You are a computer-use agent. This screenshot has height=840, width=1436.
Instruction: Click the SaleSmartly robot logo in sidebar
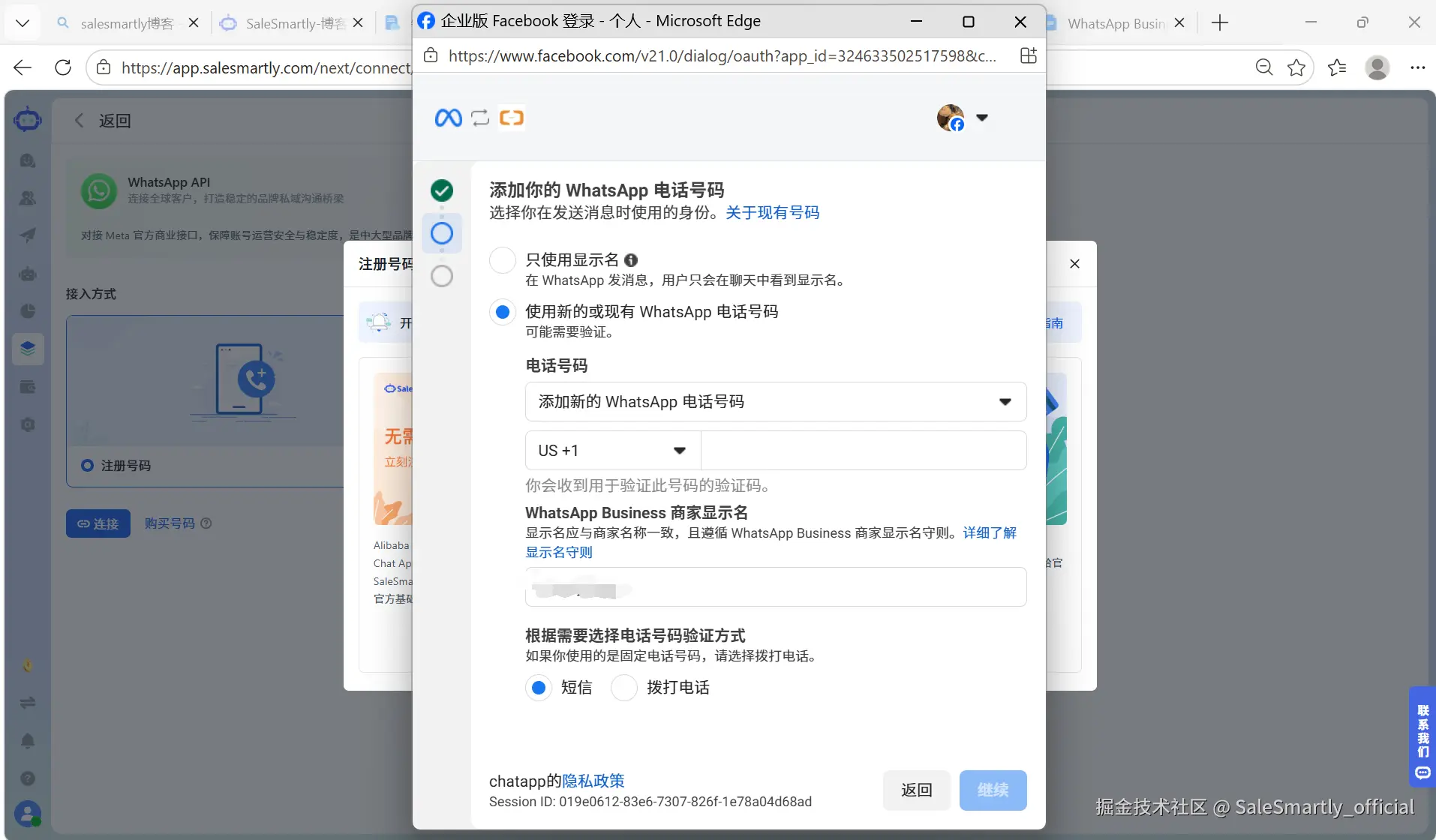[28, 118]
